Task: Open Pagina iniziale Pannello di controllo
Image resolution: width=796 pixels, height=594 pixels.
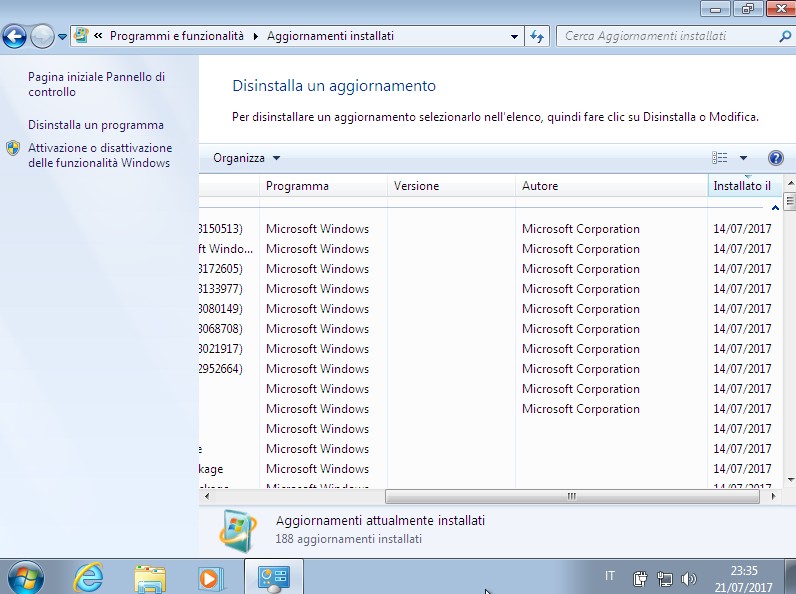Action: tap(96, 84)
